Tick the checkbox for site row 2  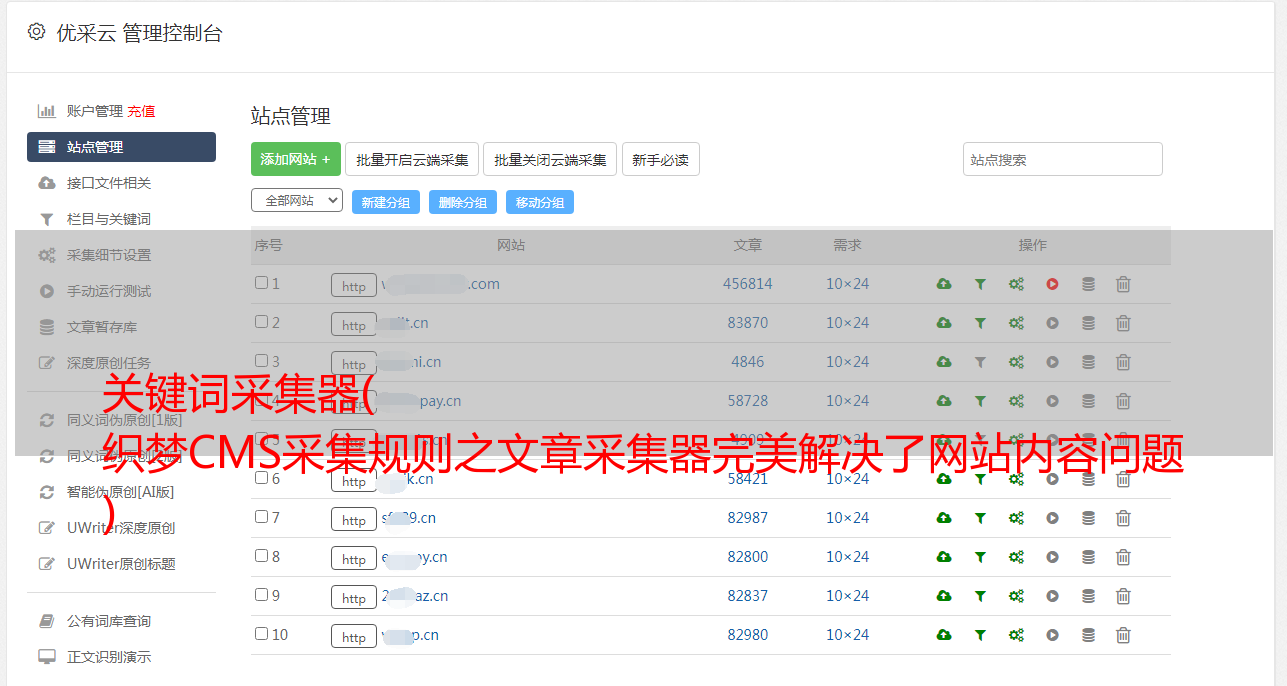[x=261, y=322]
